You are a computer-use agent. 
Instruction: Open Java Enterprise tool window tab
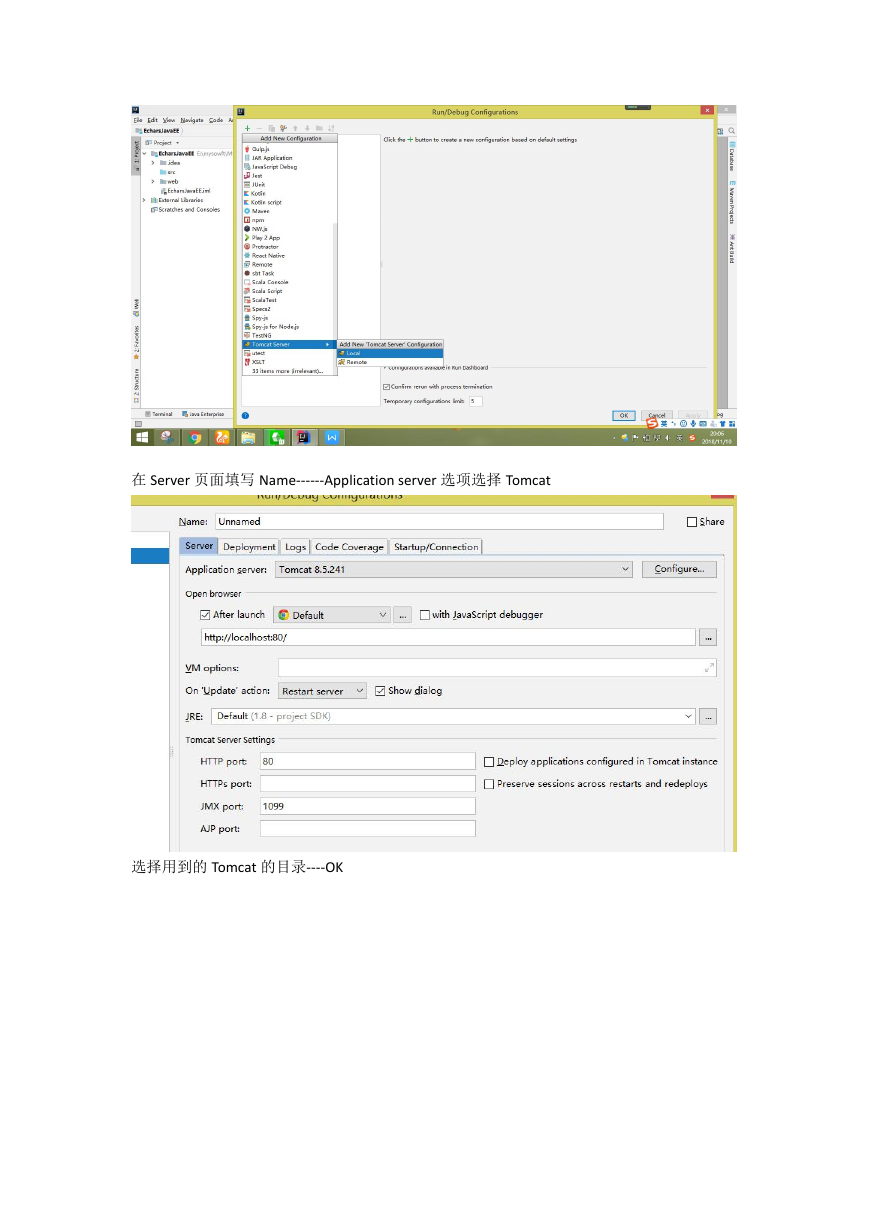[x=204, y=414]
